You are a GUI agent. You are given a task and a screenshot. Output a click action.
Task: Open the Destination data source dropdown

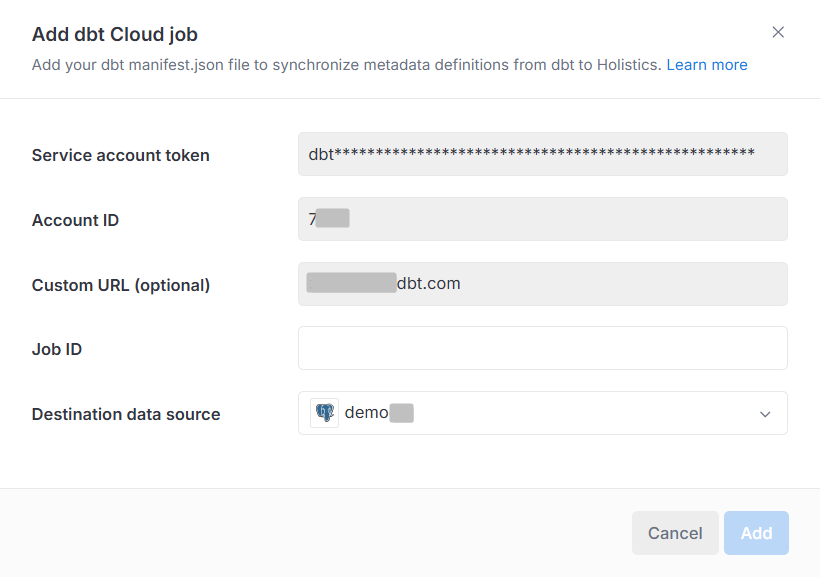[x=542, y=413]
